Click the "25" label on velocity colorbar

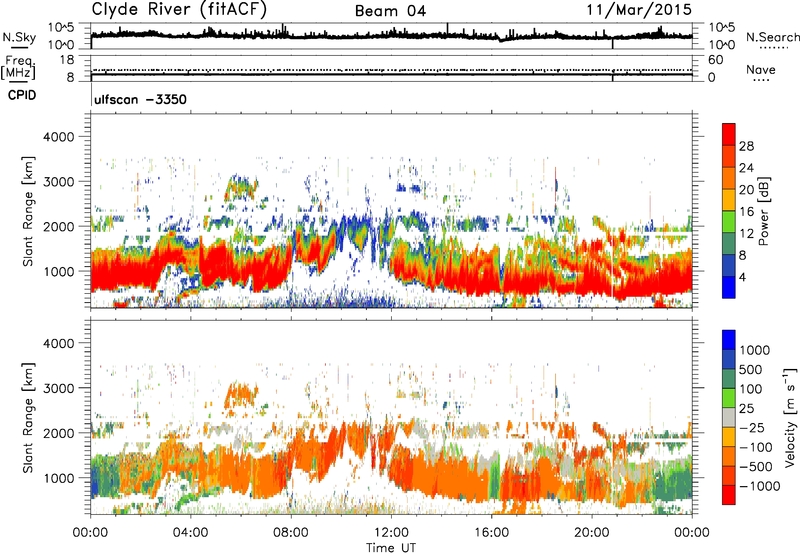[746, 408]
